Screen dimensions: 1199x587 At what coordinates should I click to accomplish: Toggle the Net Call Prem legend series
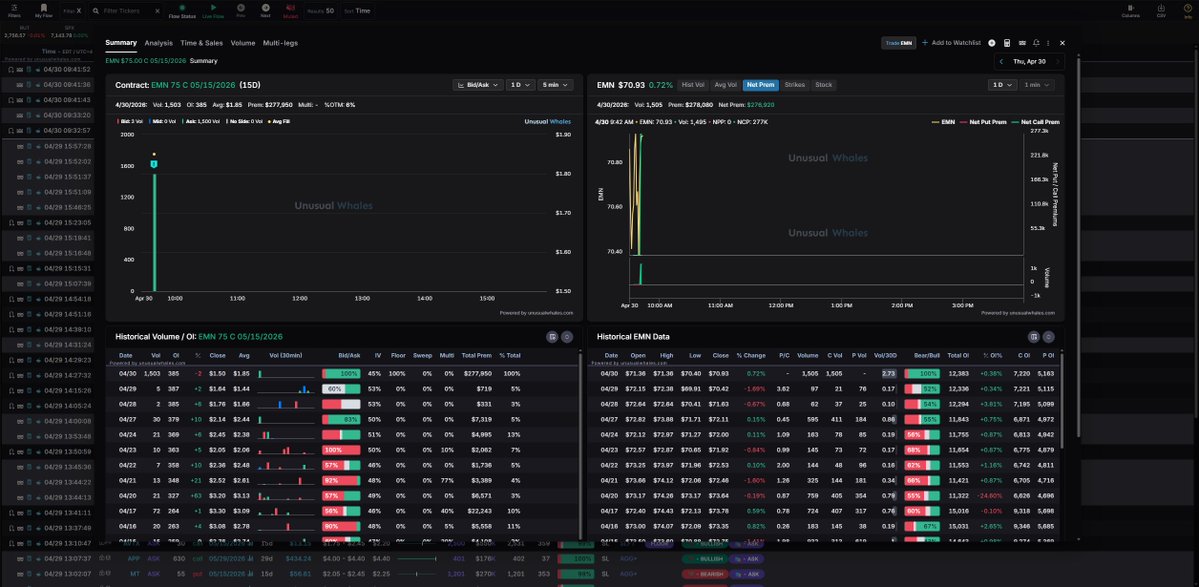point(1035,122)
